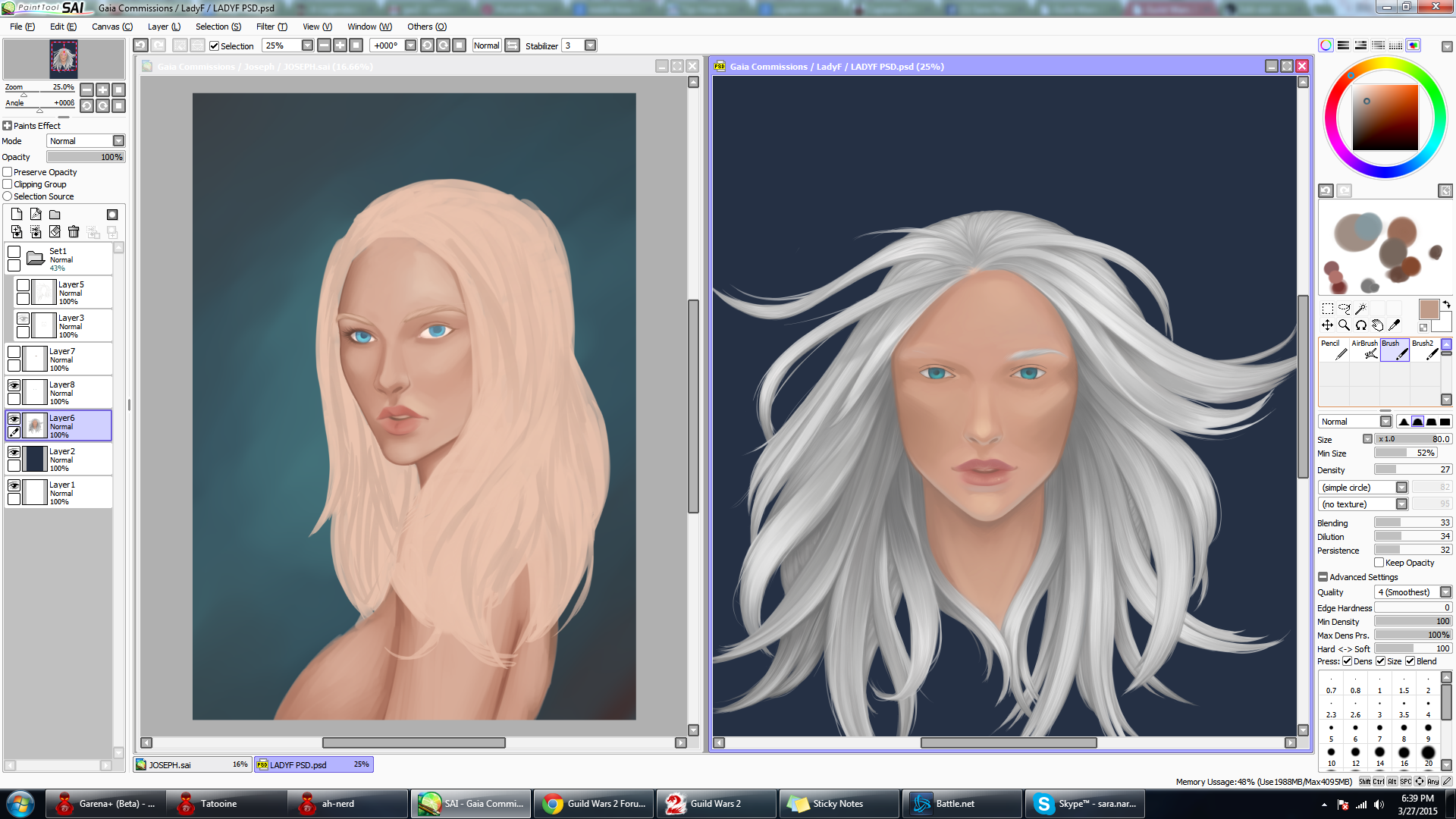Toggle pressure Dens checkbox
This screenshot has width=1456, height=819.
1347,661
